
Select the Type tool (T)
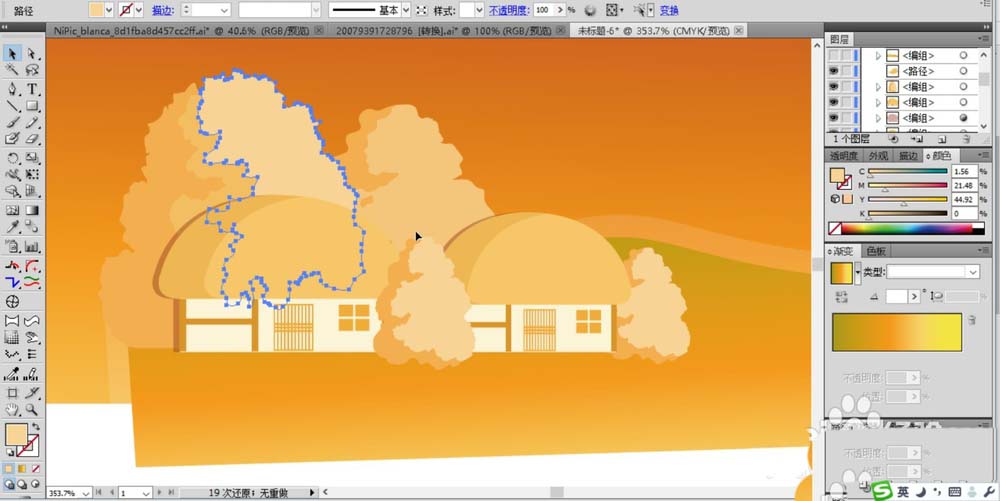[x=32, y=89]
